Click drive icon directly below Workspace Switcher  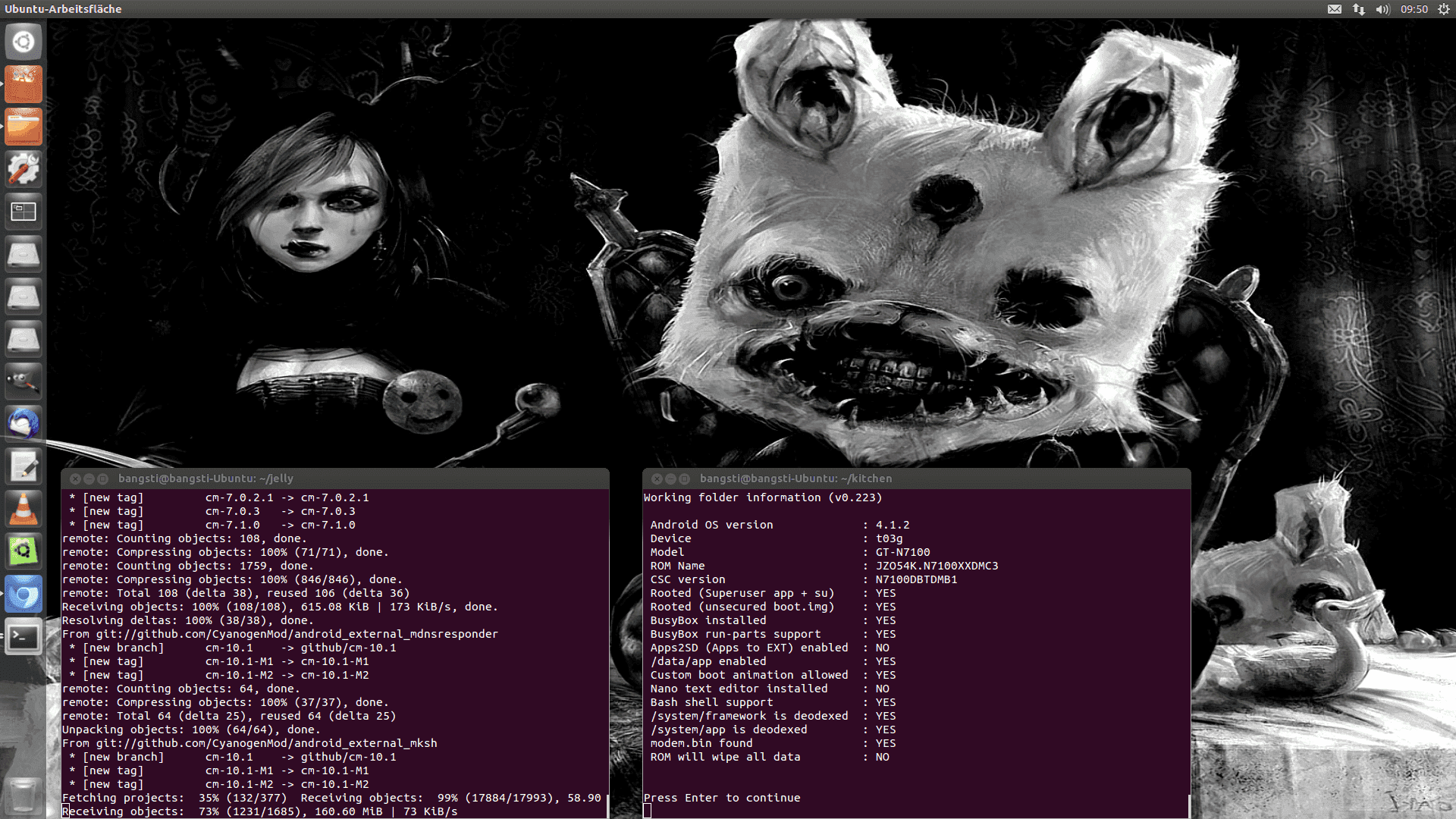pos(24,254)
